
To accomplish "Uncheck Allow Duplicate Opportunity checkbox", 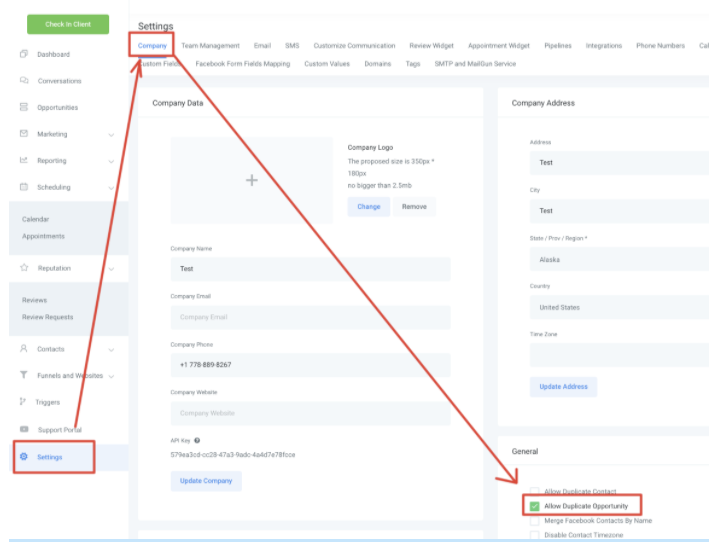I will [535, 506].
